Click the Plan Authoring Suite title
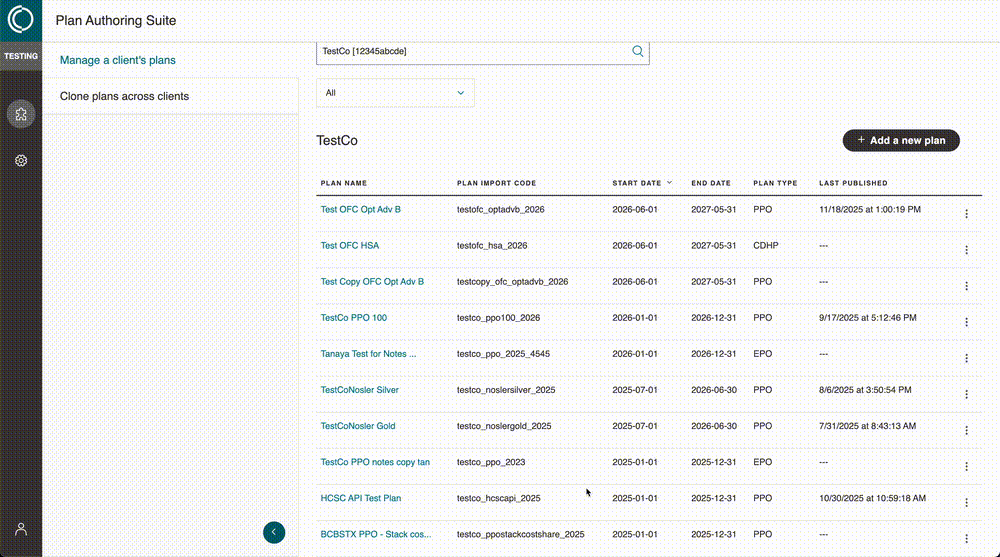The height and width of the screenshot is (557, 1000). [115, 20]
